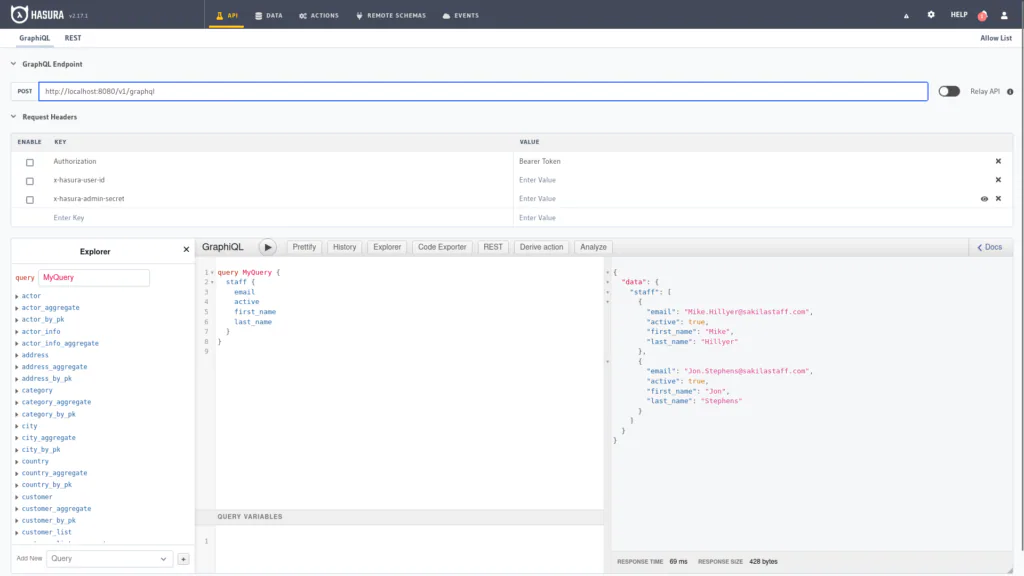Screen dimensions: 1024x576
Task: Remove the x-hasura-user-id header row
Action: 998,180
